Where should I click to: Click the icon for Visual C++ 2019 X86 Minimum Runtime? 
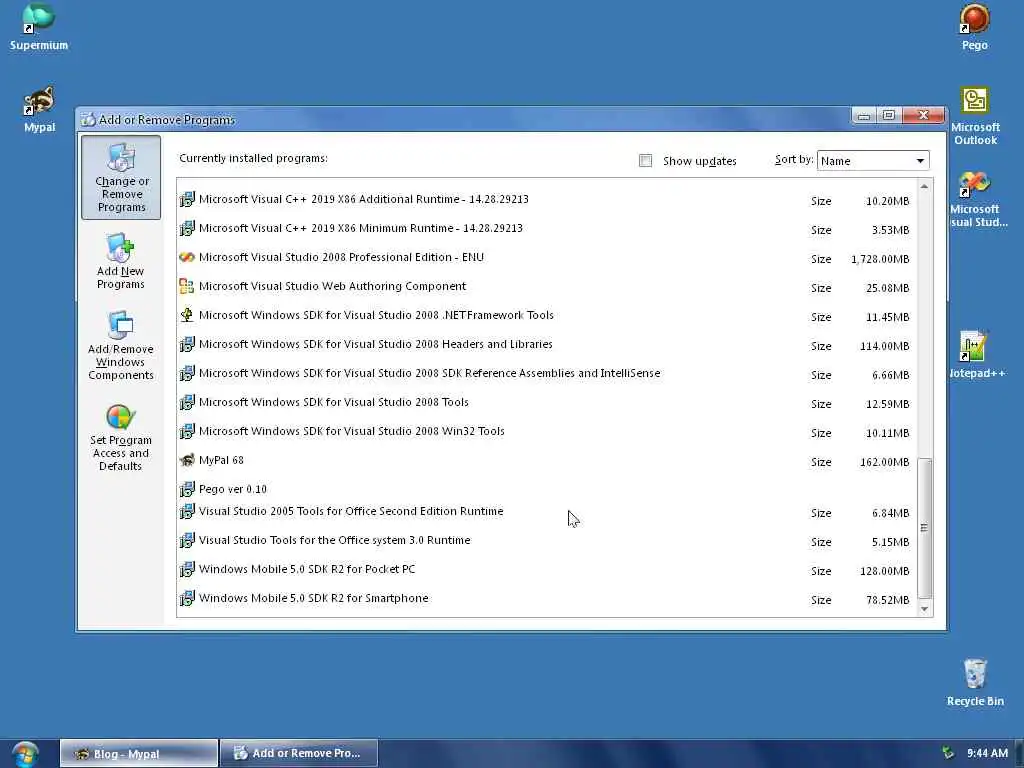click(187, 228)
